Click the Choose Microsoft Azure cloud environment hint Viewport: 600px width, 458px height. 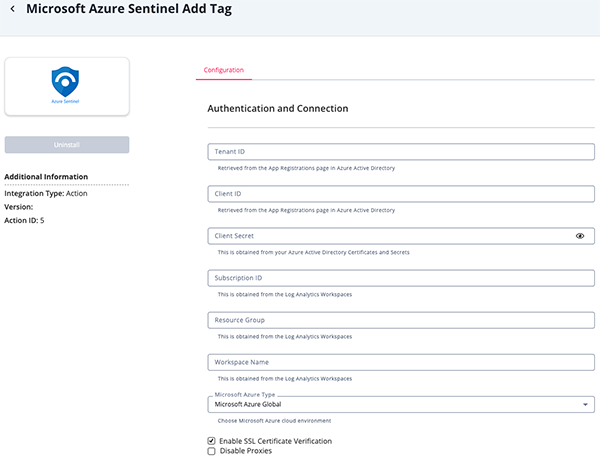274,421
